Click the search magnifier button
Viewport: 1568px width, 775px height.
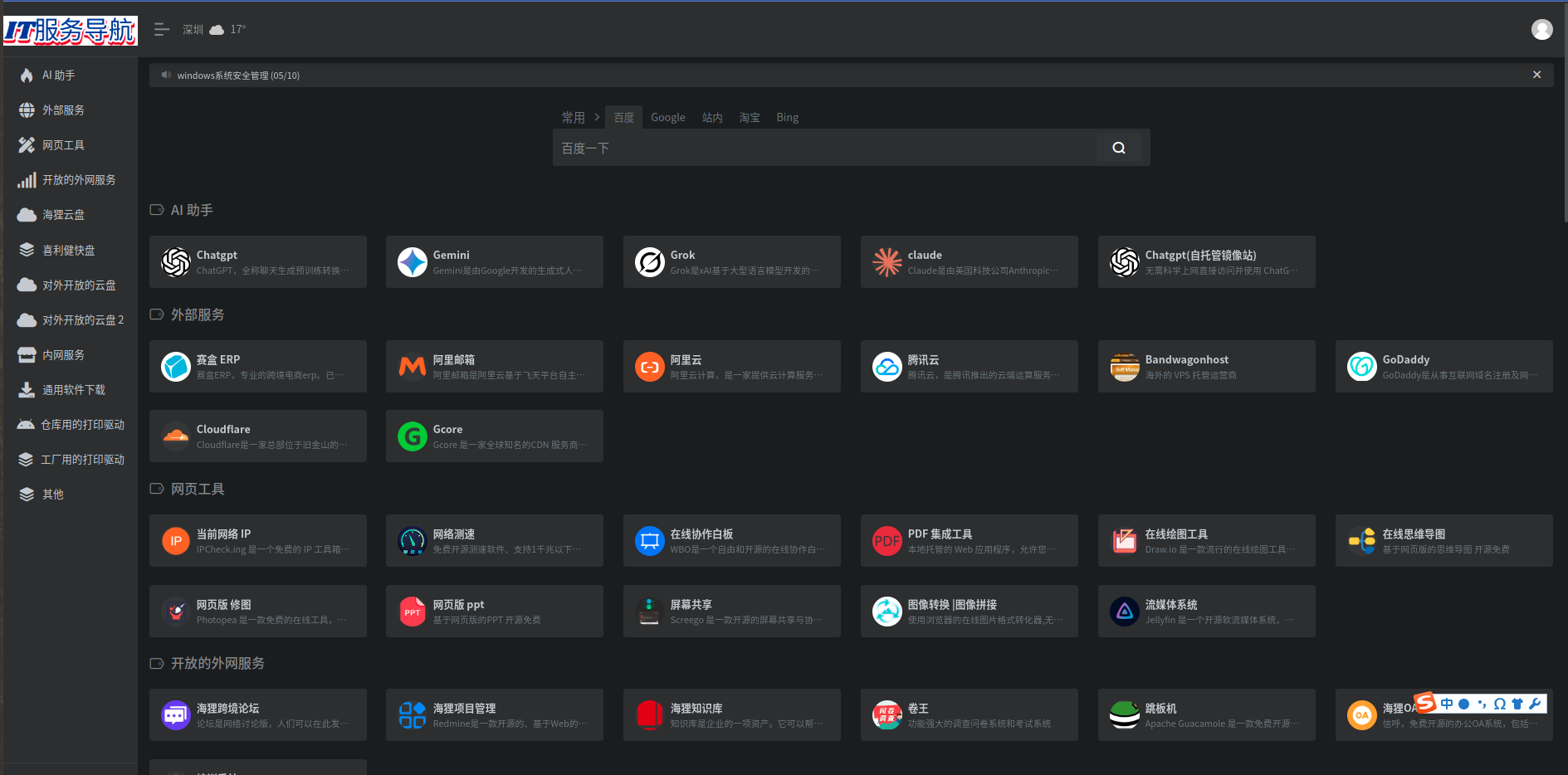(x=1118, y=148)
